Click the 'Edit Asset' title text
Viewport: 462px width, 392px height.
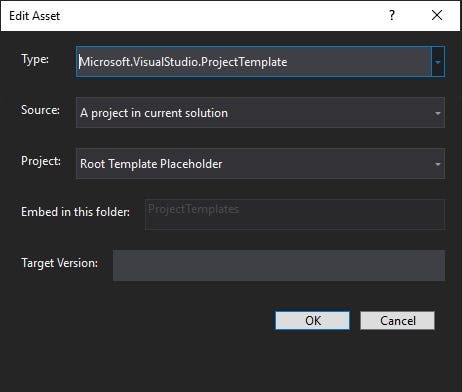tap(34, 16)
